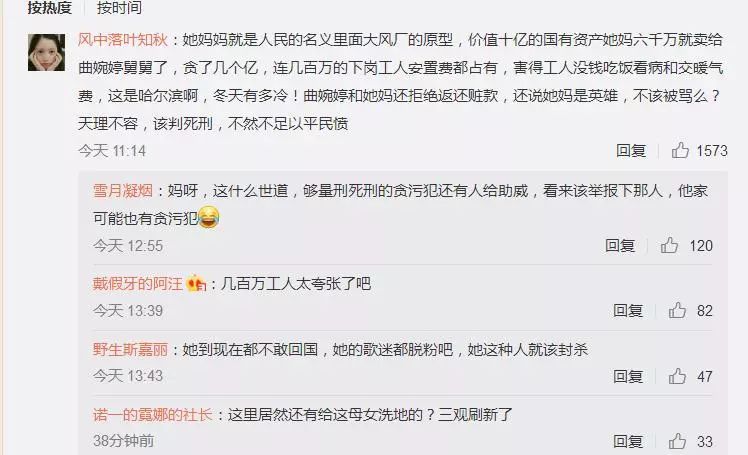748x455 pixels.
Task: Click 回复 on 野生斯嘉丽's comment
Action: click(628, 376)
